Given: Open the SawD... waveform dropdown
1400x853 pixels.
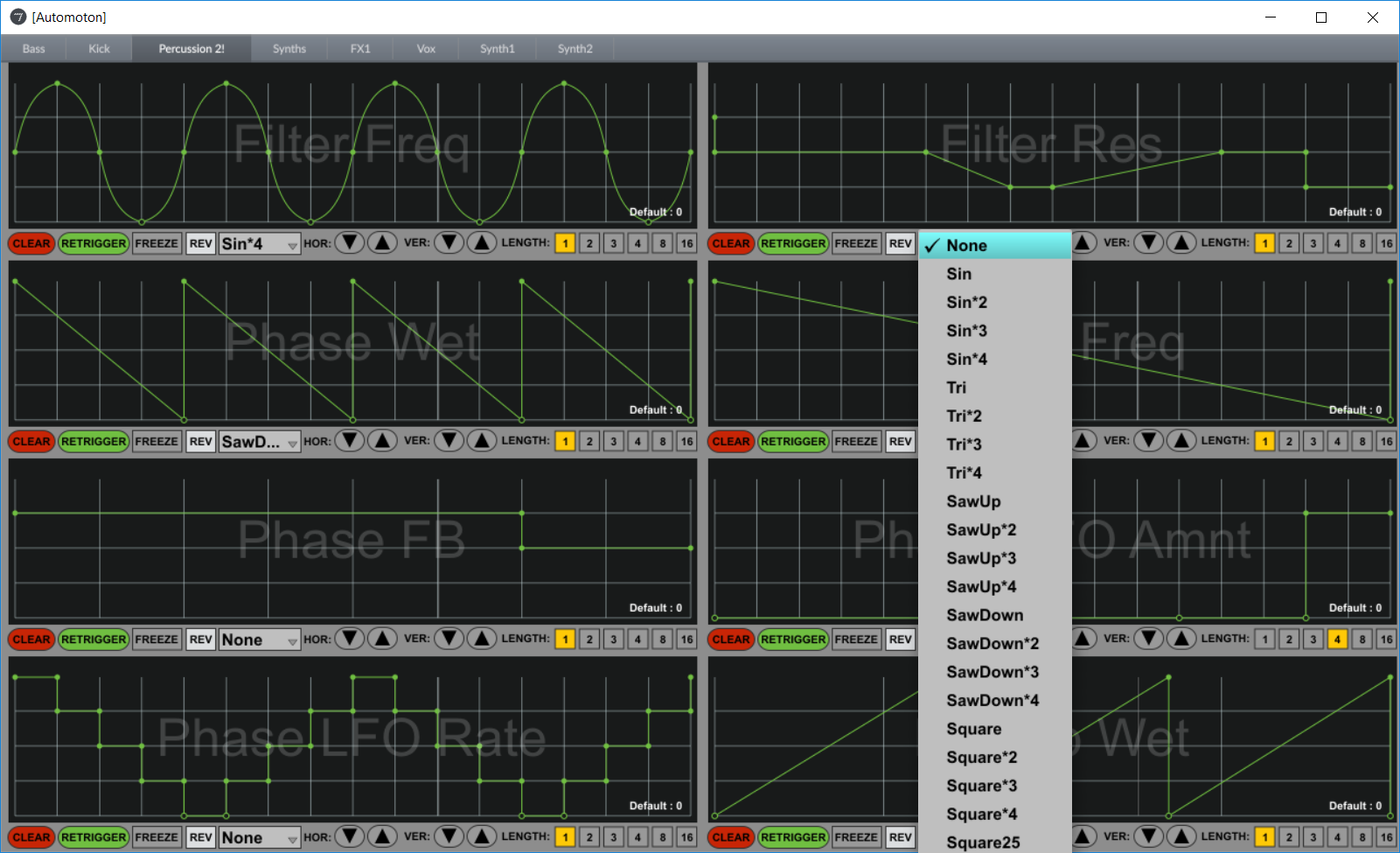Looking at the screenshot, I should [260, 442].
